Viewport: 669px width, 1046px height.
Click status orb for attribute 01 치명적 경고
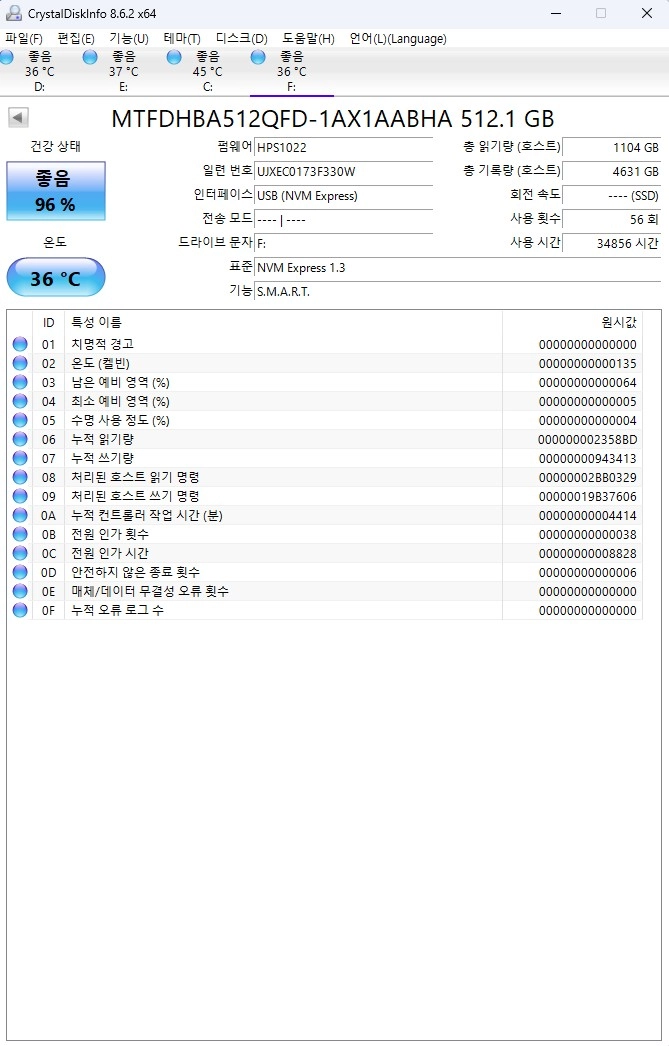coord(20,344)
